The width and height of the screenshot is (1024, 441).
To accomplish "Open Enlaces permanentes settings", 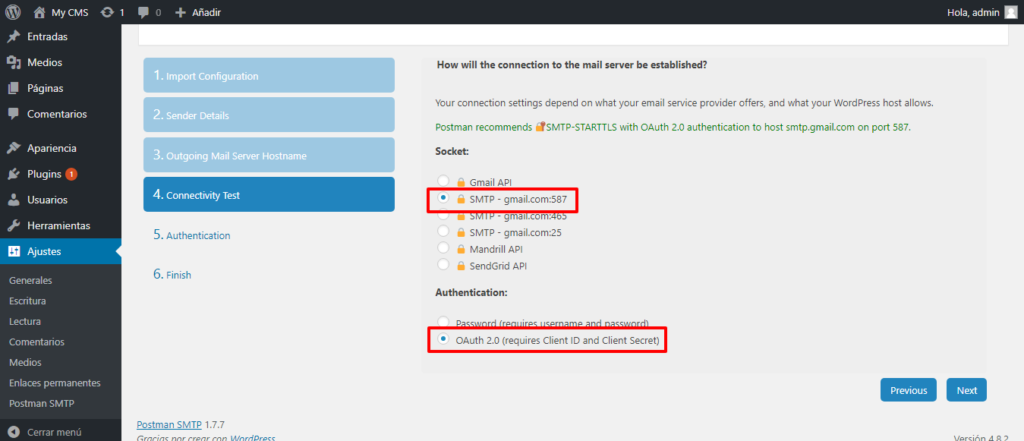I will pyautogui.click(x=55, y=382).
